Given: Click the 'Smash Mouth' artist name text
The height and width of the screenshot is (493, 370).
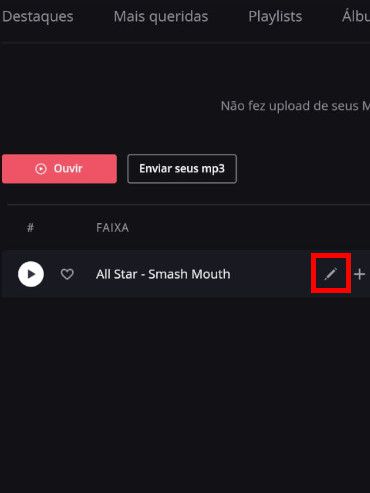Looking at the screenshot, I should [189, 274].
